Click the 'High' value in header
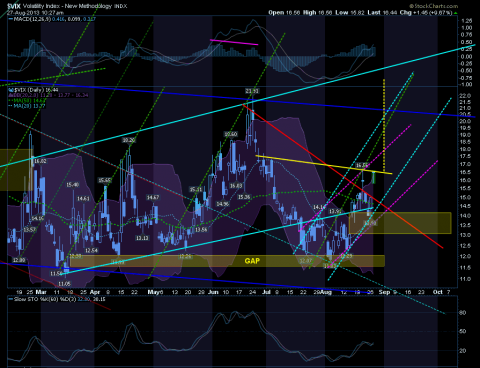This screenshot has width=480, height=368. coord(325,13)
